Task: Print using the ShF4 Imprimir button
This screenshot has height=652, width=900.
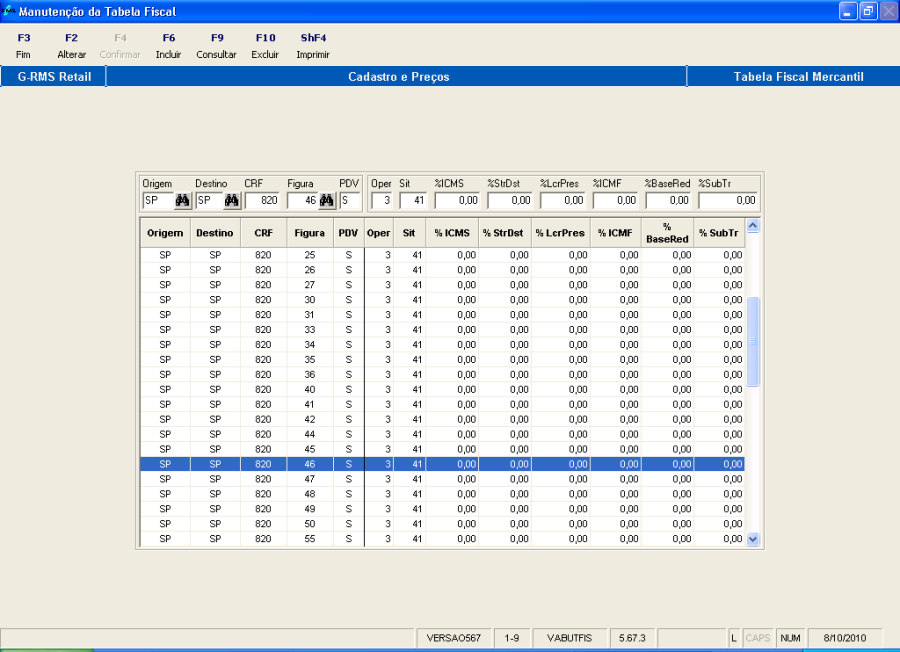Action: [x=313, y=46]
